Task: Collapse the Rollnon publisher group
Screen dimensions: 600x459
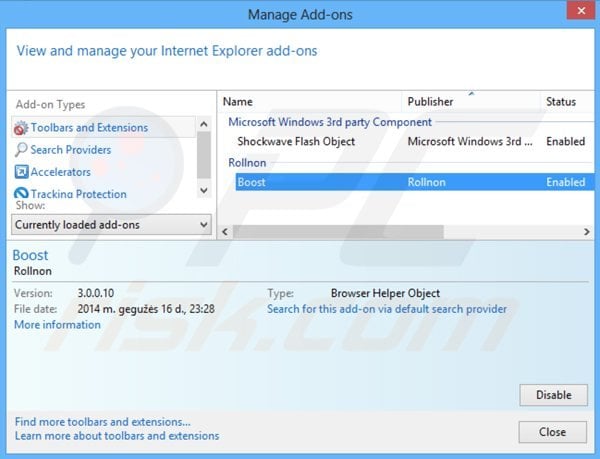Action: [249, 162]
